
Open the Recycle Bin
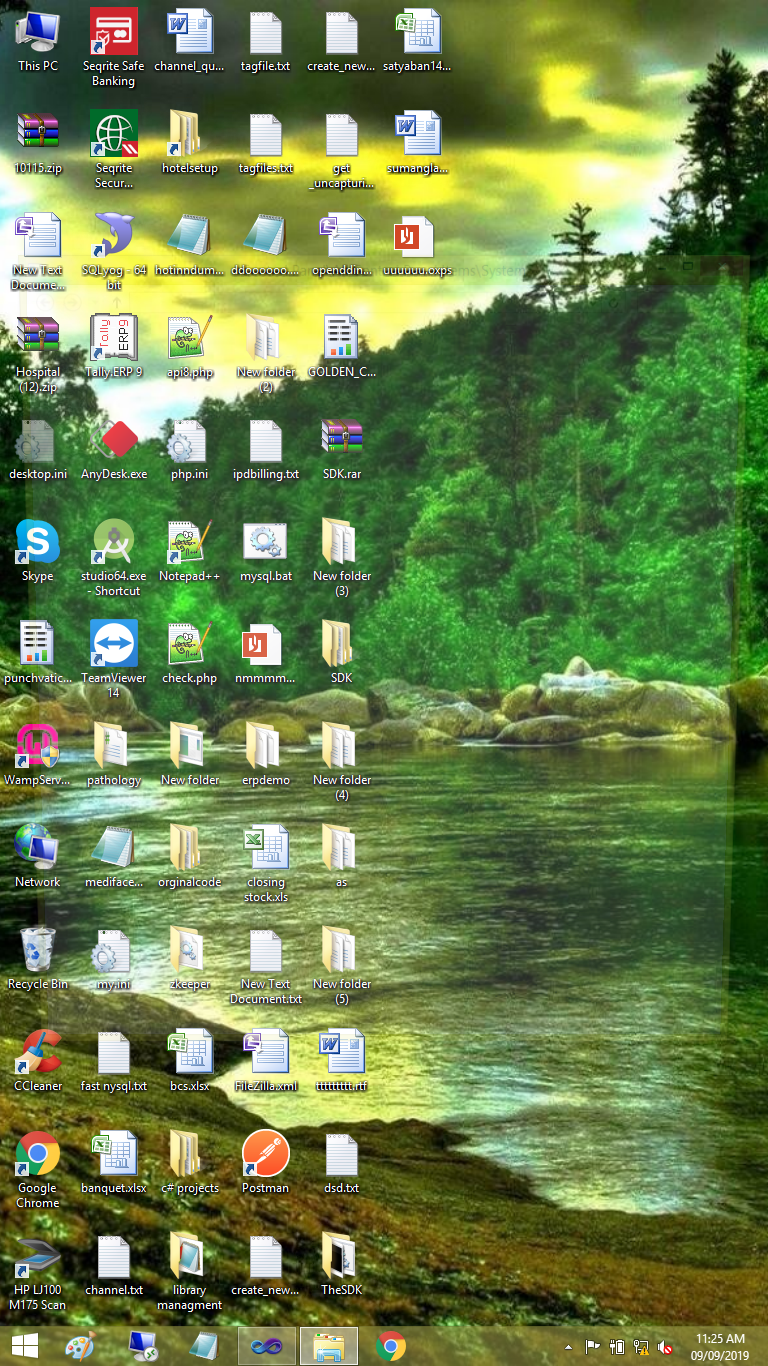[x=37, y=951]
